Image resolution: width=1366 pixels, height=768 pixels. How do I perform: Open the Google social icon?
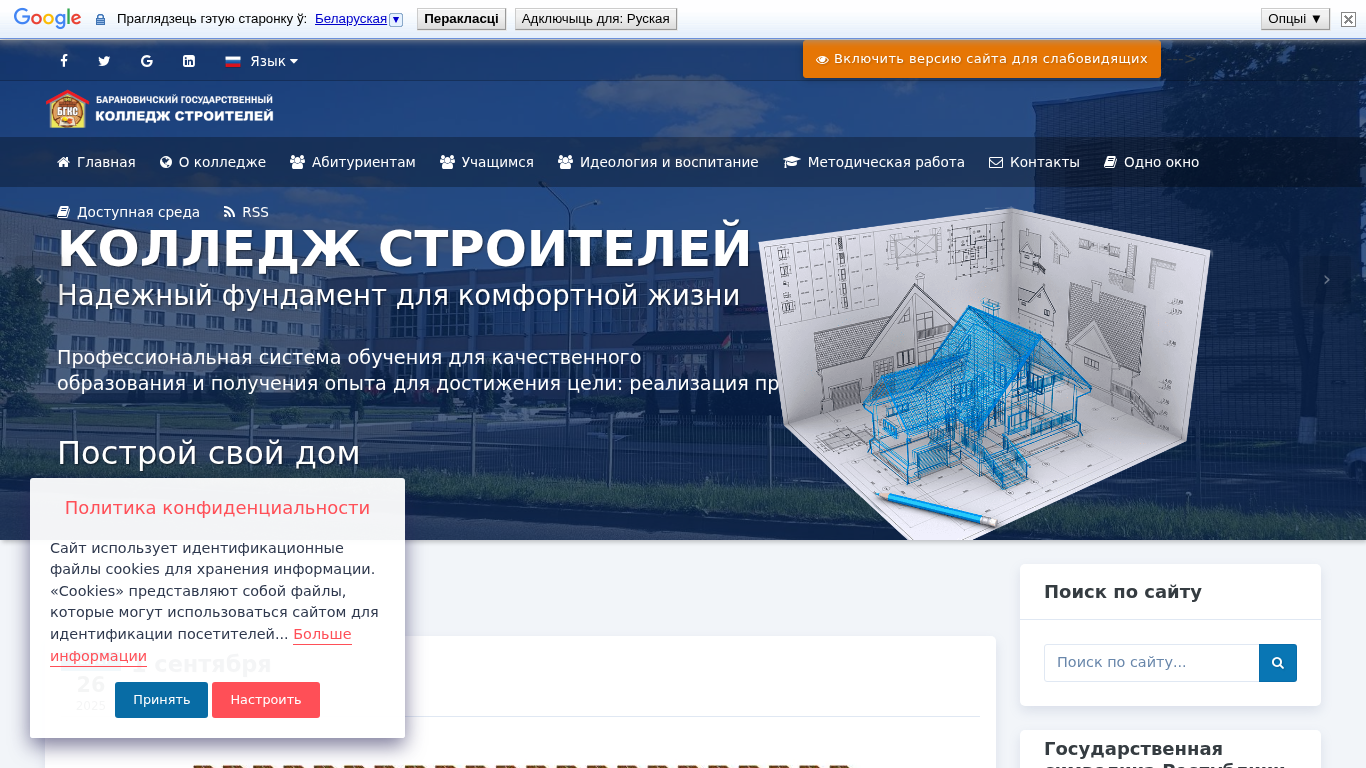tap(147, 61)
